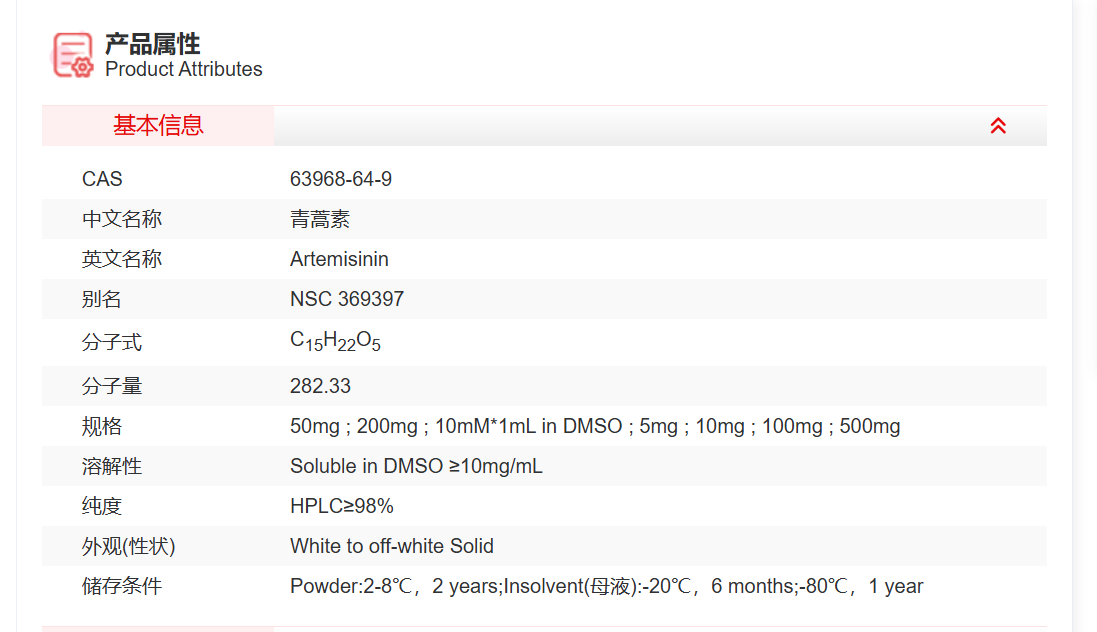The height and width of the screenshot is (632, 1097).
Task: Click the CAS field label
Action: tap(101, 179)
